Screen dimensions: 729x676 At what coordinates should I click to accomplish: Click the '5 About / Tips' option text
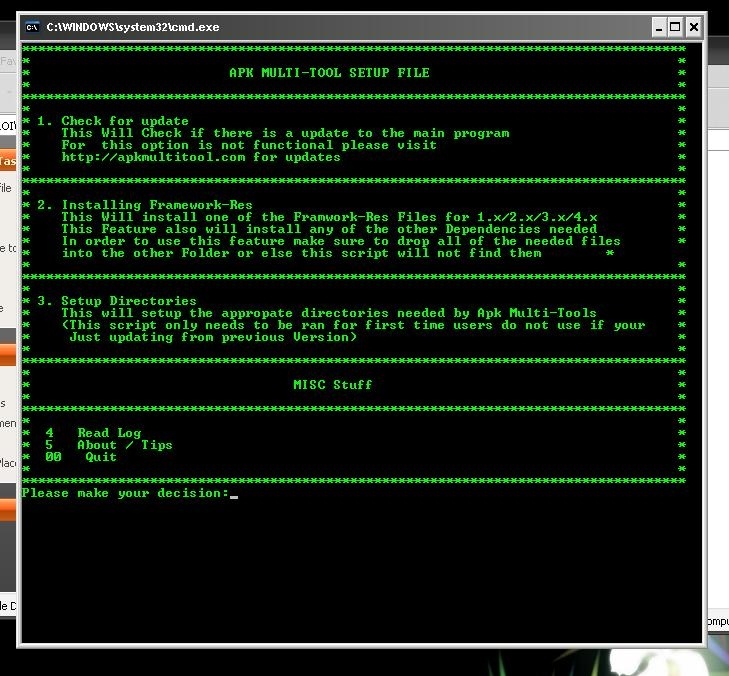tap(109, 445)
